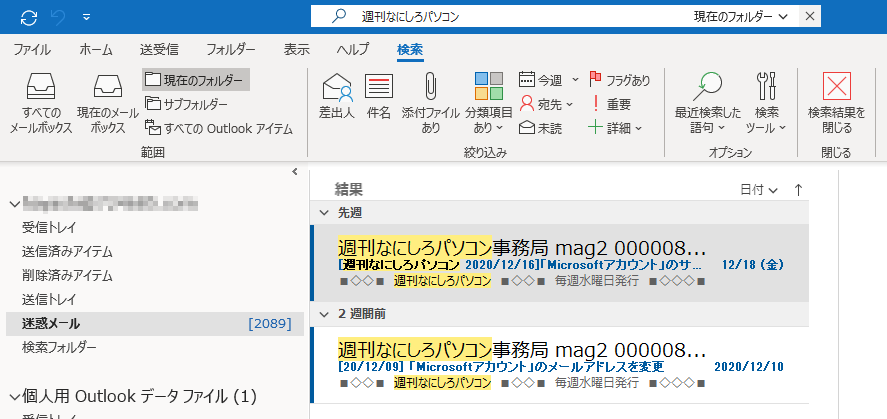Click the 結果 header label

349,189
